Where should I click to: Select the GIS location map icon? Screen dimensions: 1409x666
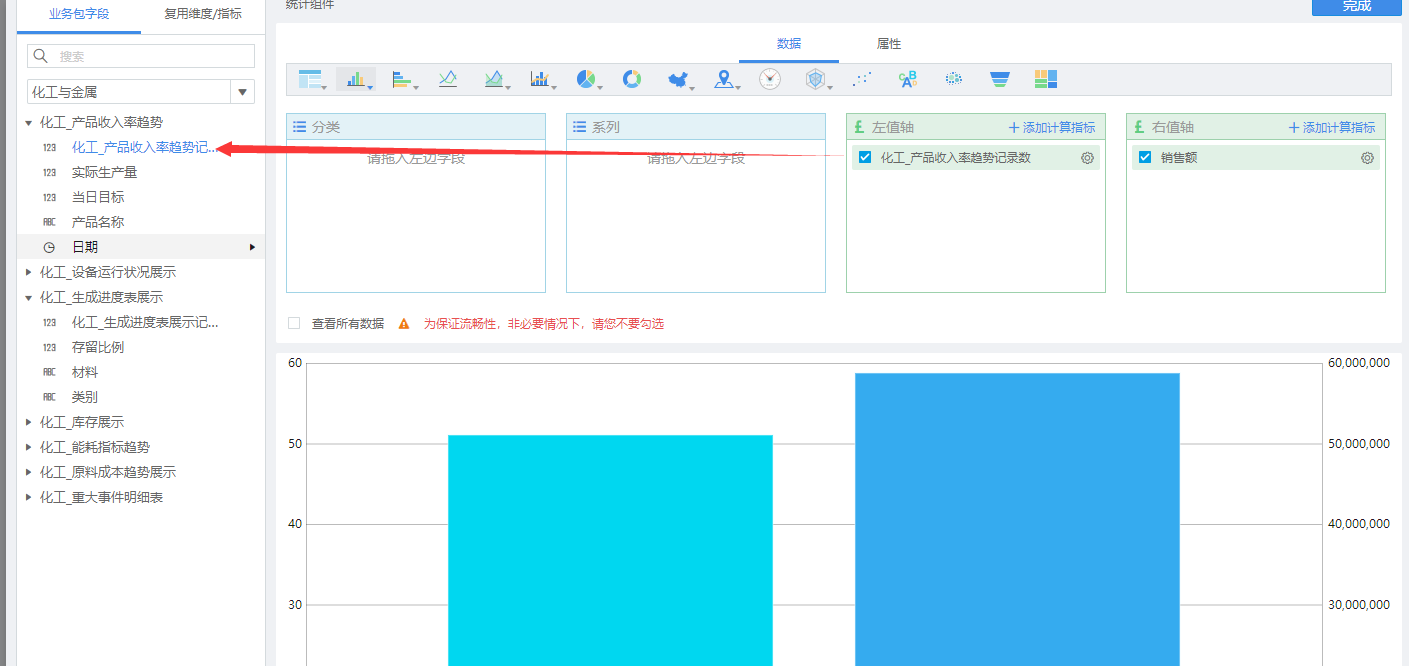click(724, 79)
